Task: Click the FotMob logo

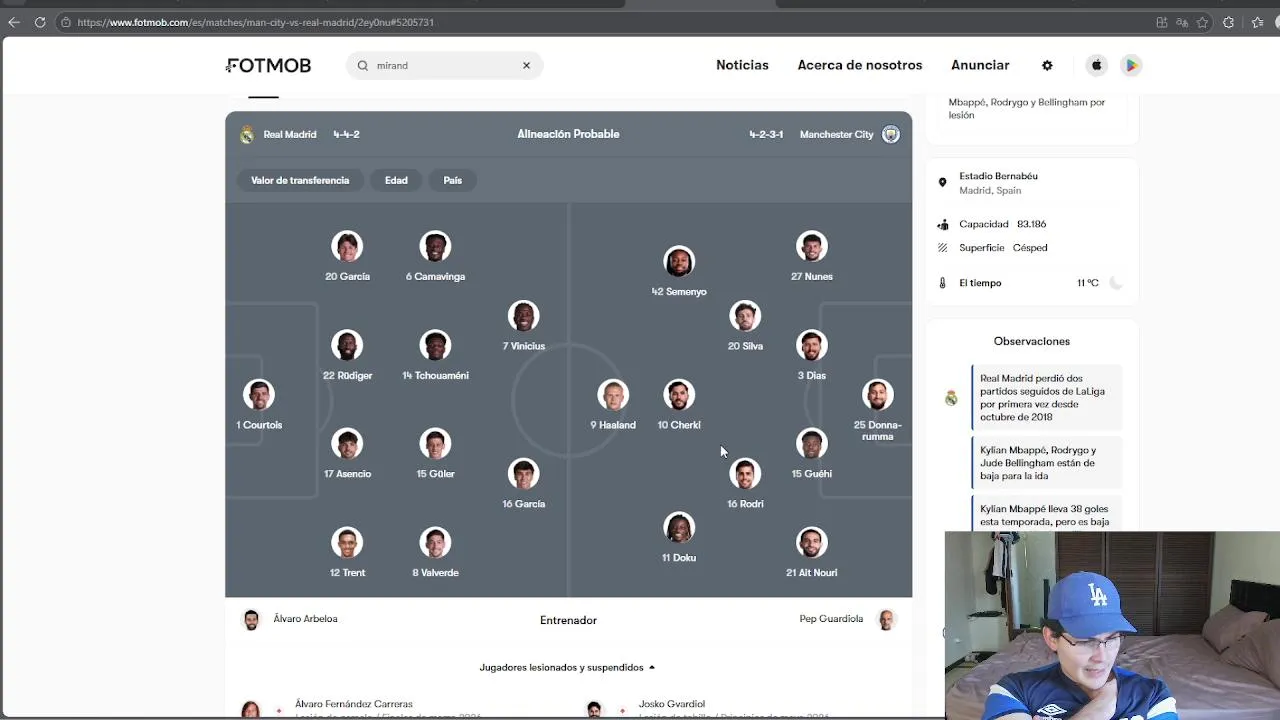Action: [x=268, y=65]
